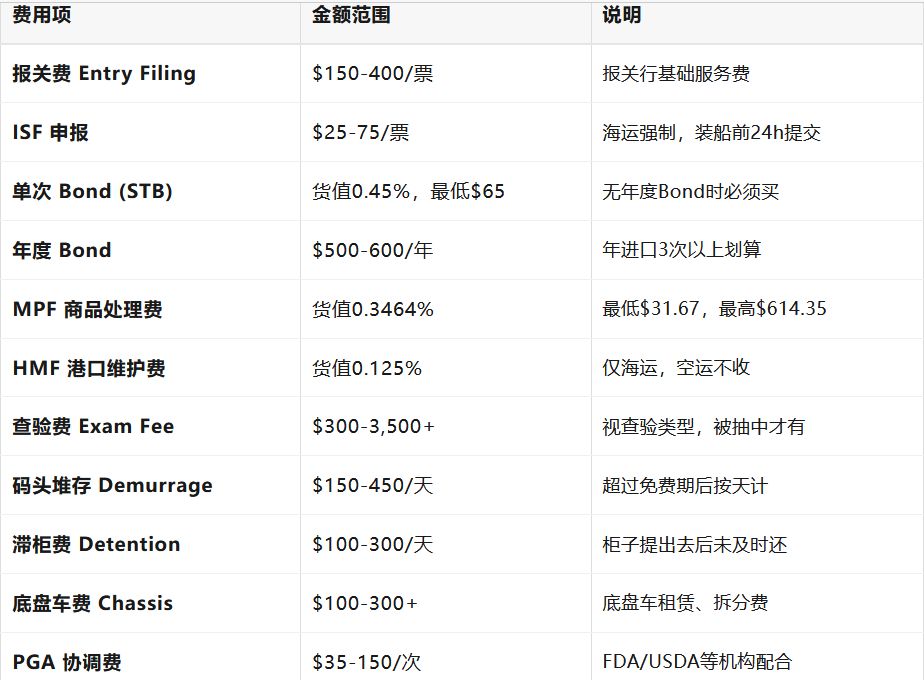Click the 底盘车租赁、拆分费 description

click(x=685, y=603)
